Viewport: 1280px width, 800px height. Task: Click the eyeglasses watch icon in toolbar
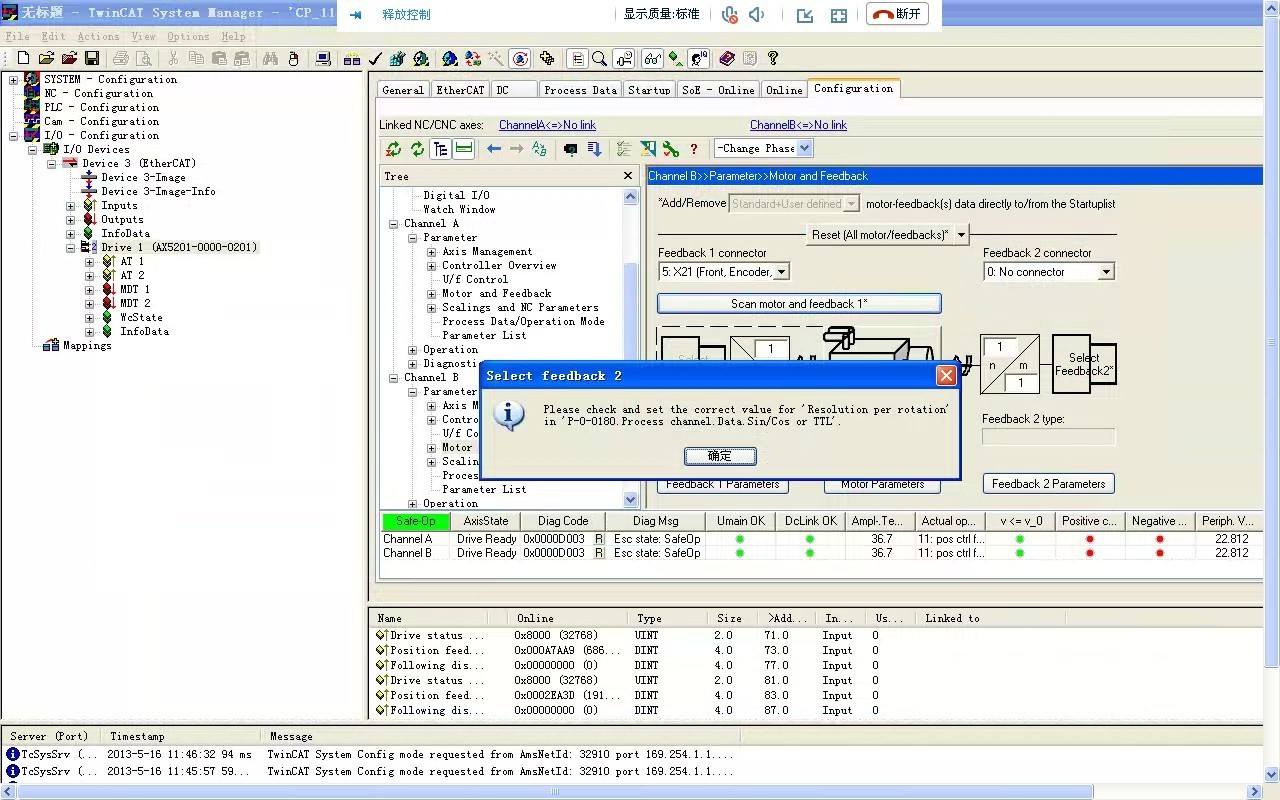point(652,59)
